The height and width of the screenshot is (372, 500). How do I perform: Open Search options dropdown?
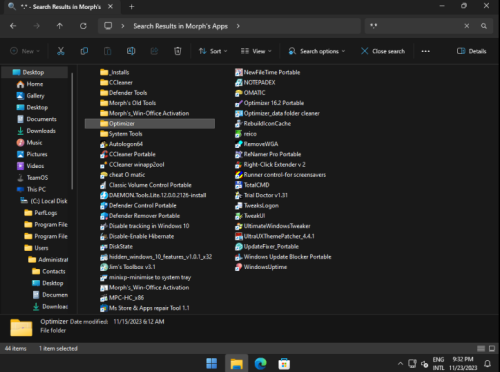pos(317,51)
